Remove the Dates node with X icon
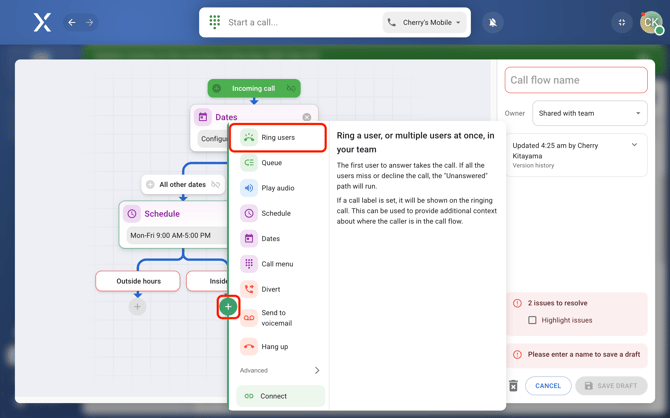Image resolution: width=670 pixels, height=418 pixels. (307, 117)
